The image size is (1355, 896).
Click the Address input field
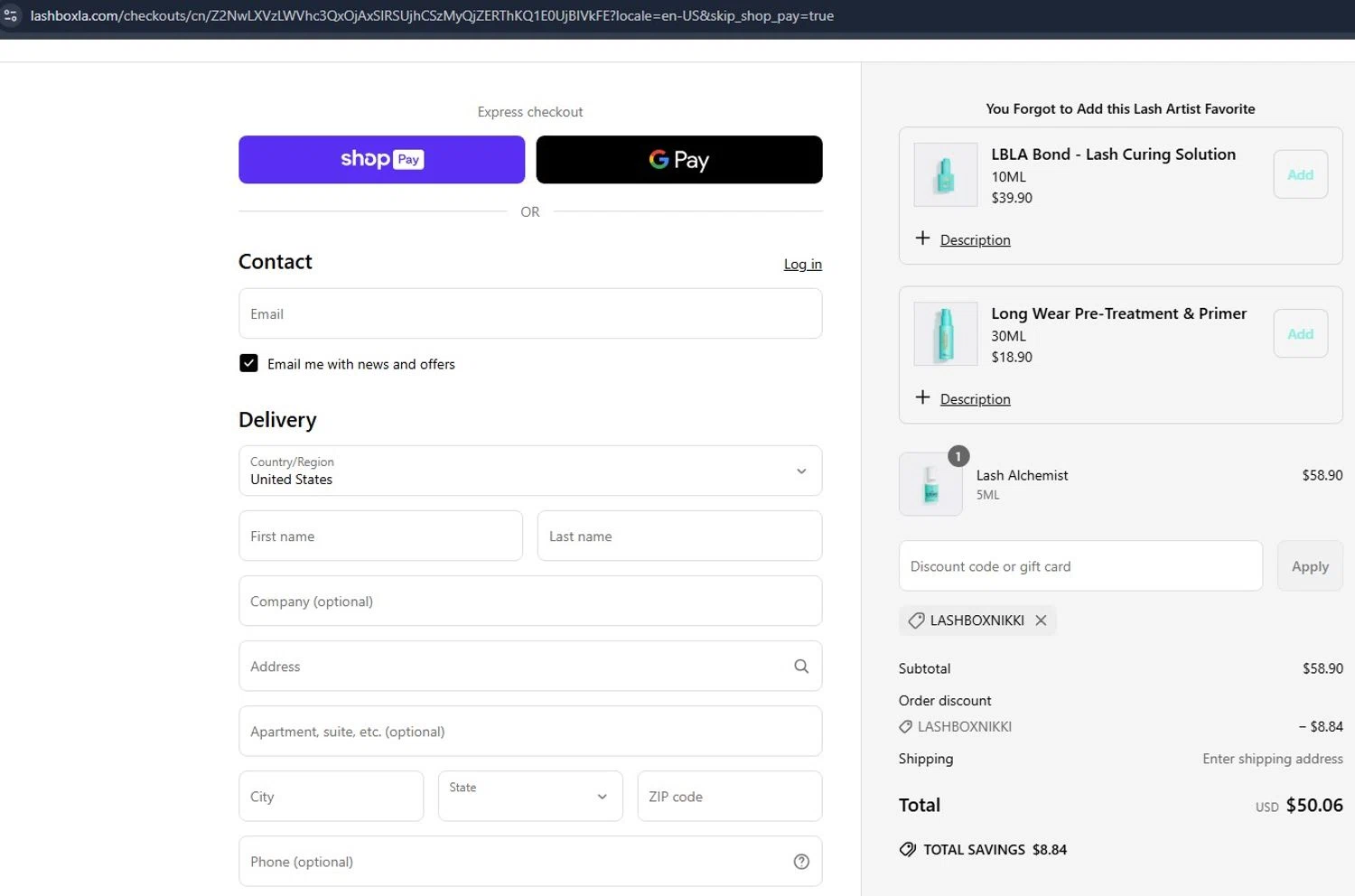530,666
